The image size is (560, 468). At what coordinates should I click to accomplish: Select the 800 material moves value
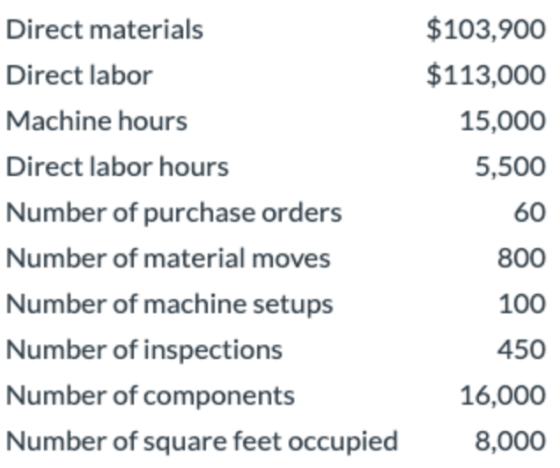click(x=522, y=258)
